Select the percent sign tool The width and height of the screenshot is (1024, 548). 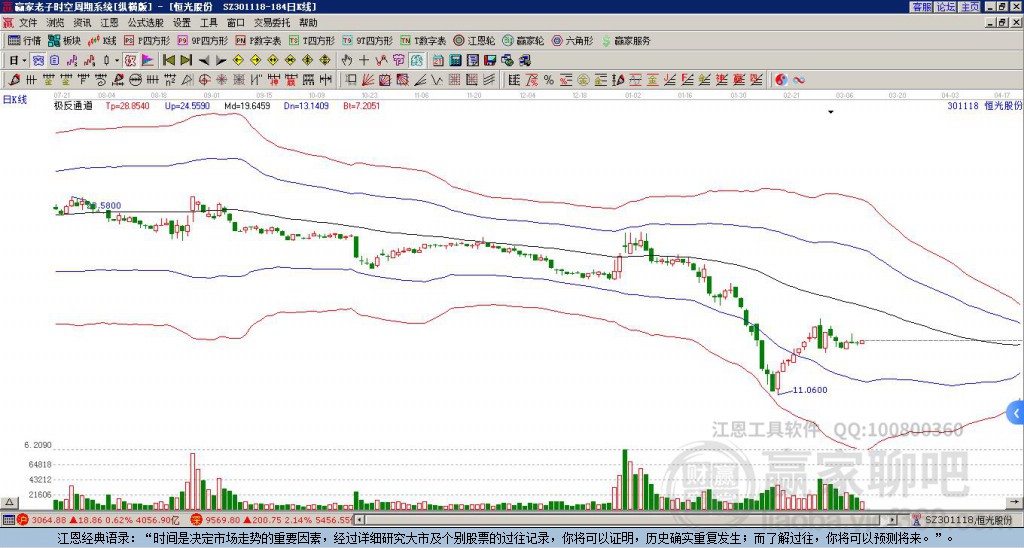[549, 80]
